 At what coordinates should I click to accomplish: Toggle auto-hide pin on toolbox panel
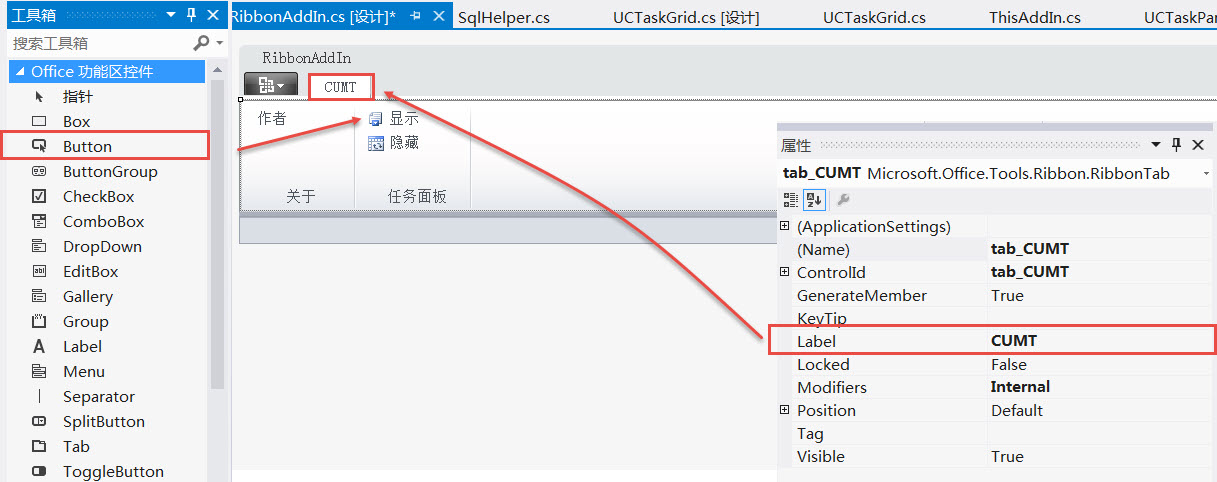(x=192, y=15)
